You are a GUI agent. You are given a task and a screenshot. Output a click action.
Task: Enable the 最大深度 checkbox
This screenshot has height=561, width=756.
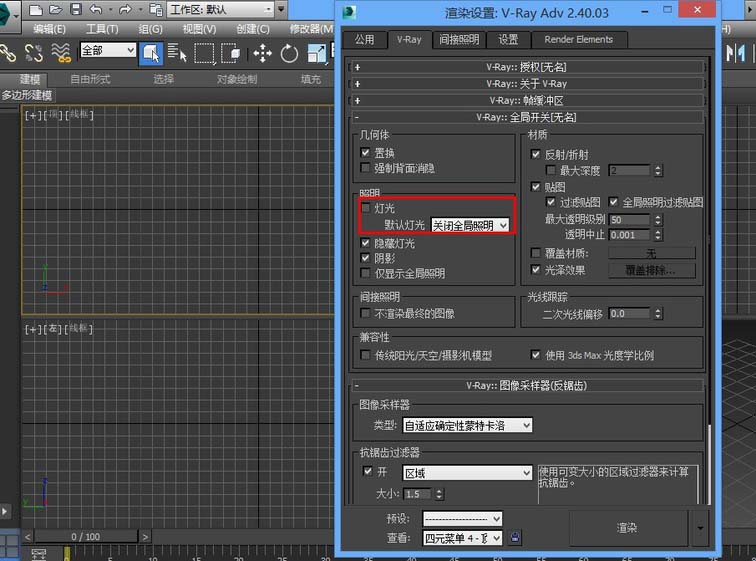point(550,170)
